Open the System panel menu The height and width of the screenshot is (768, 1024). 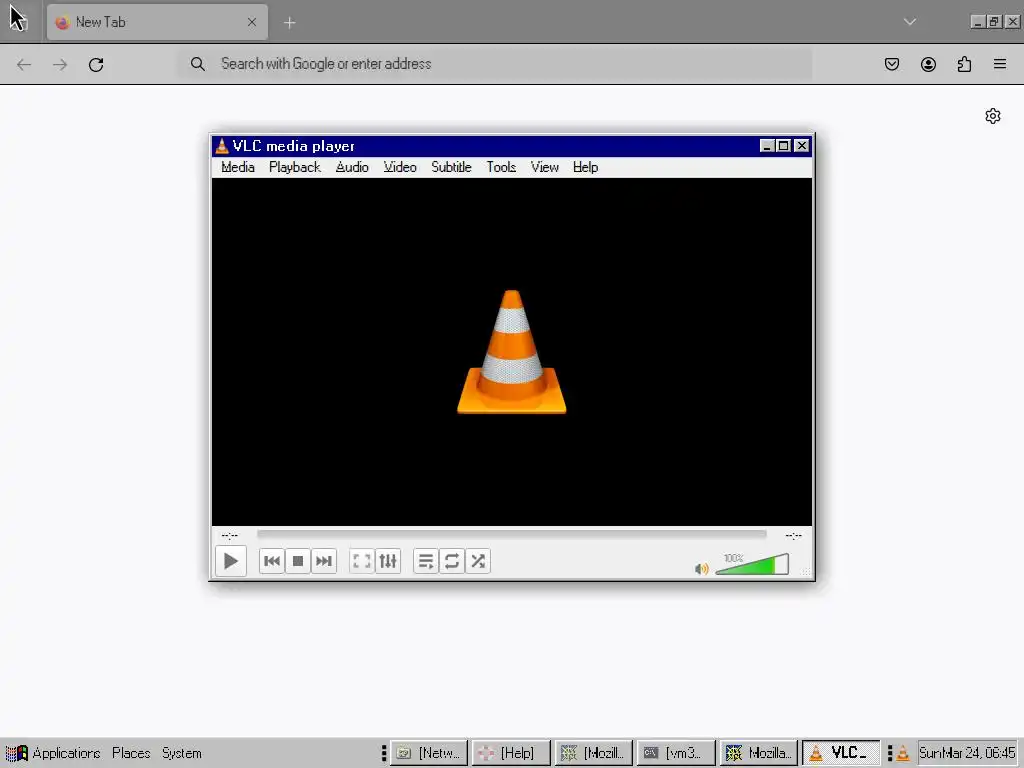click(x=182, y=753)
